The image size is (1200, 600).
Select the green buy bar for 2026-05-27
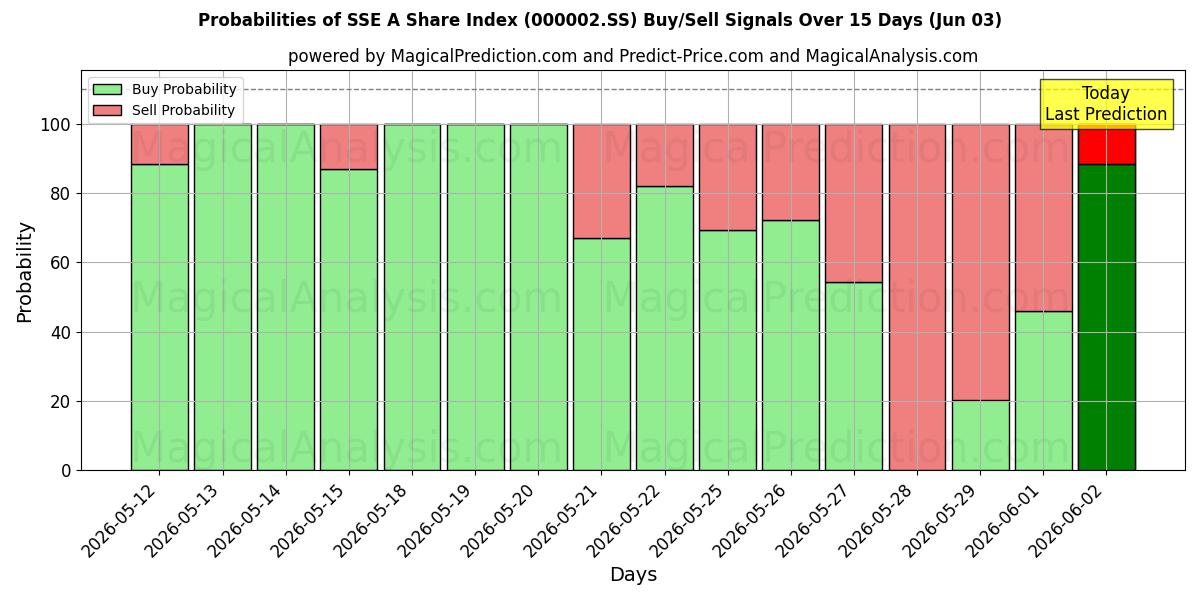854,376
